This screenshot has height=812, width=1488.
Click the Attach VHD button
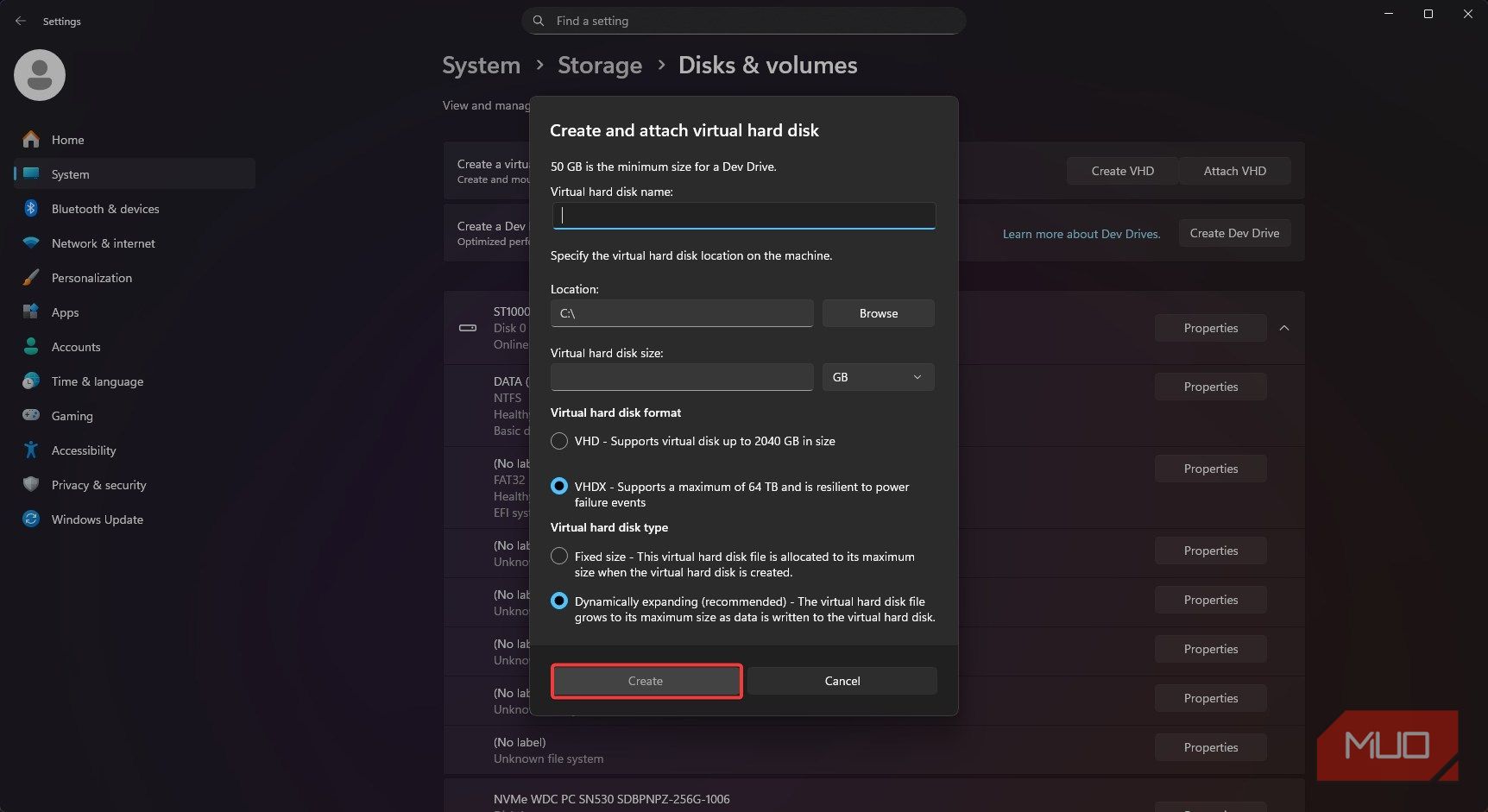(1235, 171)
